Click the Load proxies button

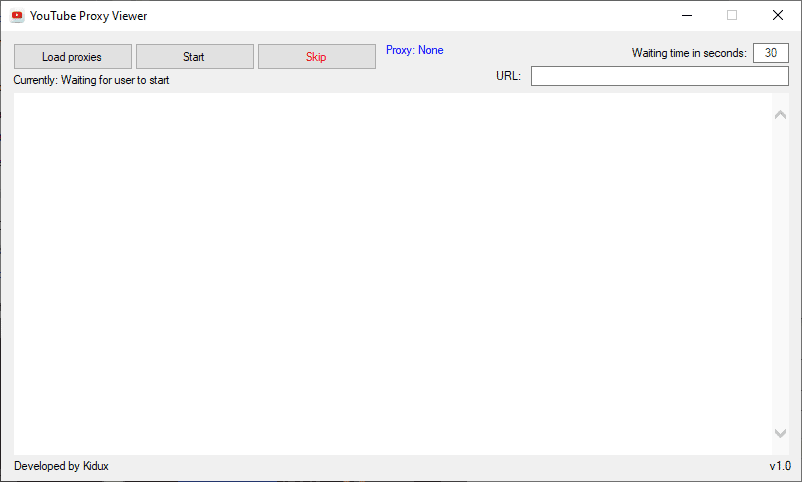pyautogui.click(x=73, y=57)
